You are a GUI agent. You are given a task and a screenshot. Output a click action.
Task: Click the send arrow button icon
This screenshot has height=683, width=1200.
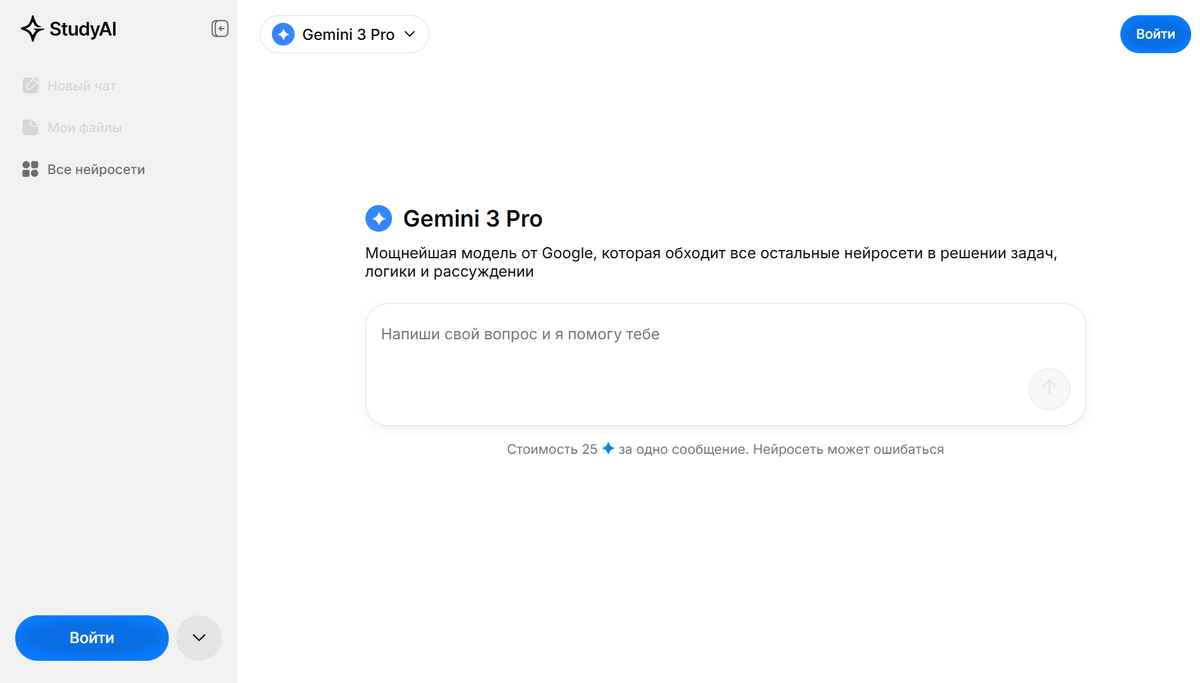pyautogui.click(x=1049, y=389)
